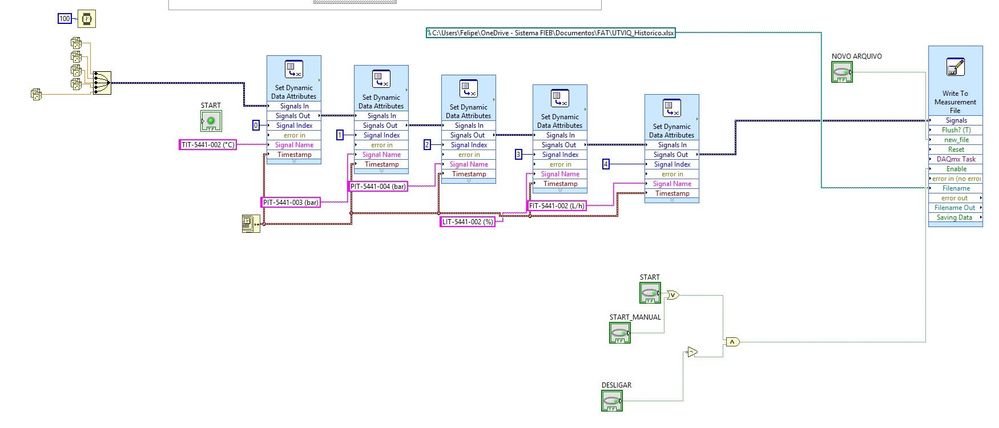Image resolution: width=999 pixels, height=428 pixels.
Task: Click the LIT-5441-002 (%) string constant
Action: point(468,221)
